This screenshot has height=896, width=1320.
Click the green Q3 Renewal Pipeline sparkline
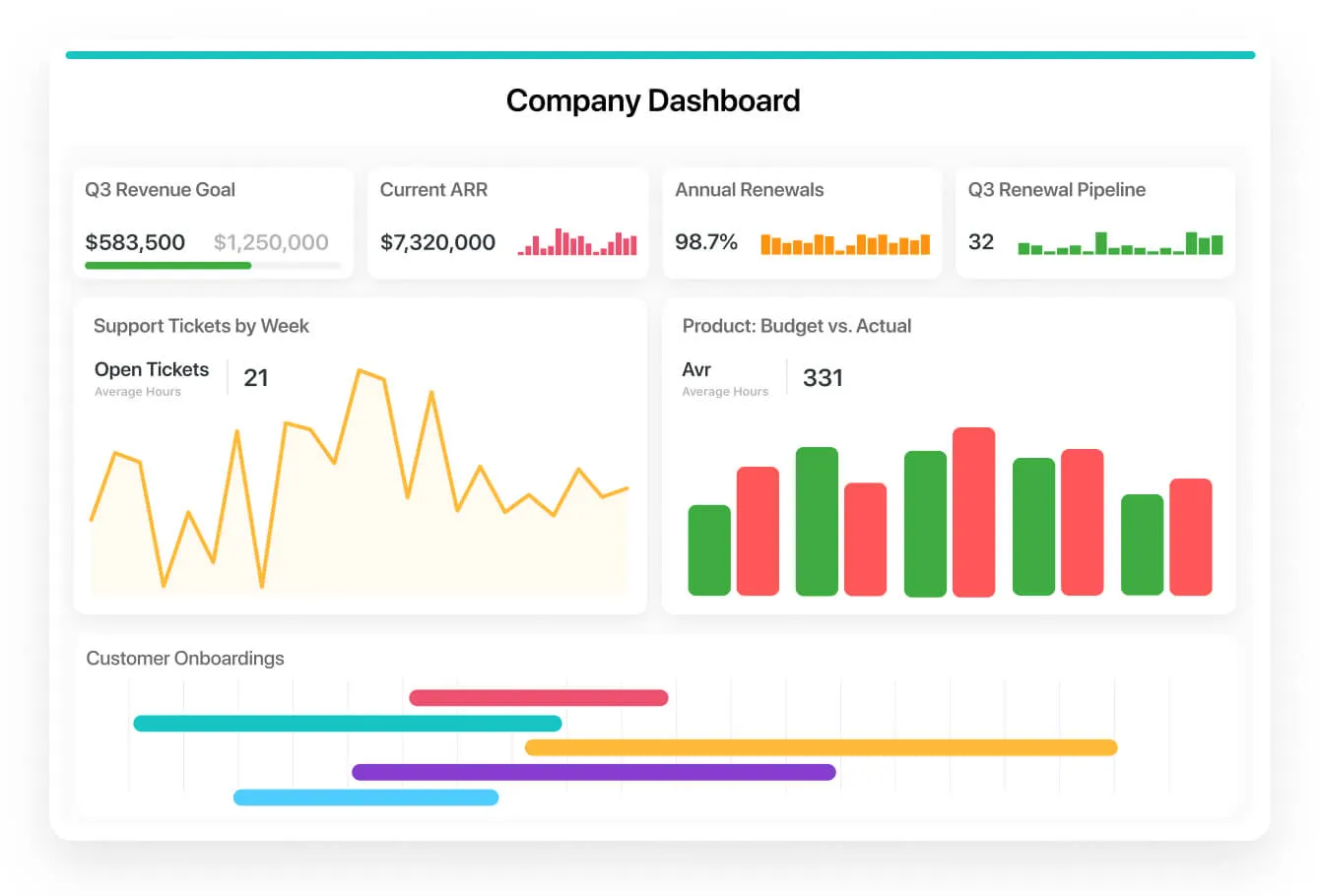(x=1122, y=243)
